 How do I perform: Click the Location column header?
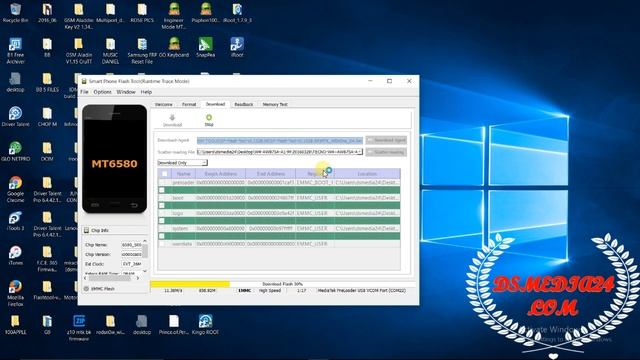367,174
